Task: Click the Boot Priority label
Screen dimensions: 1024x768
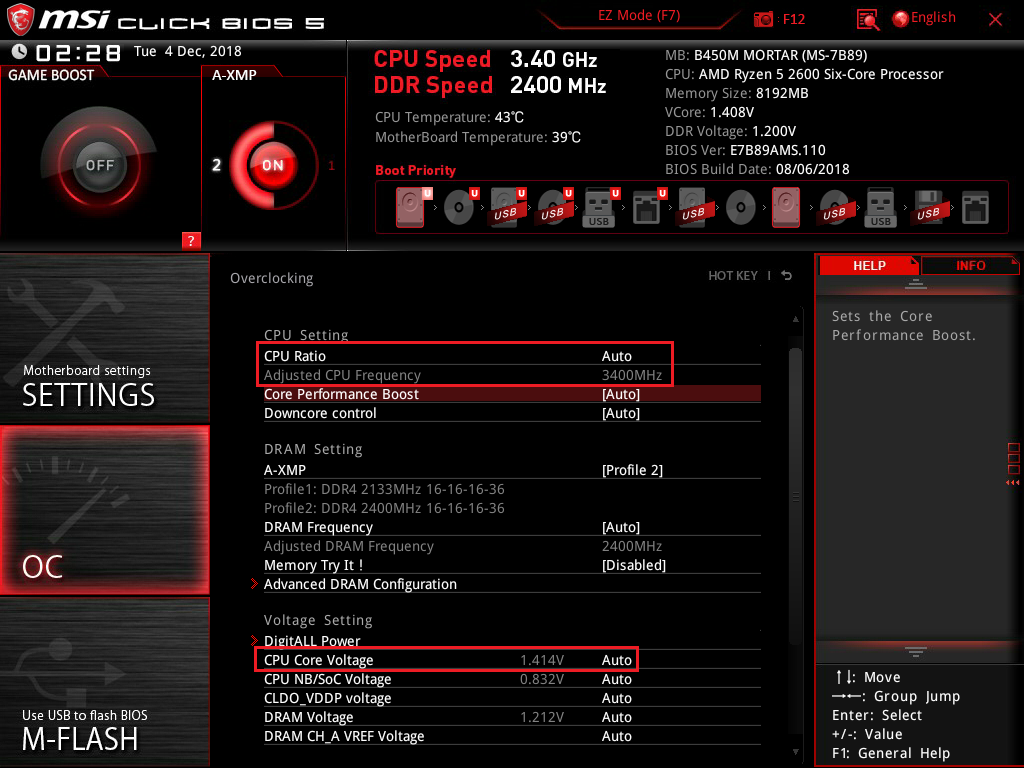Action: 415,170
